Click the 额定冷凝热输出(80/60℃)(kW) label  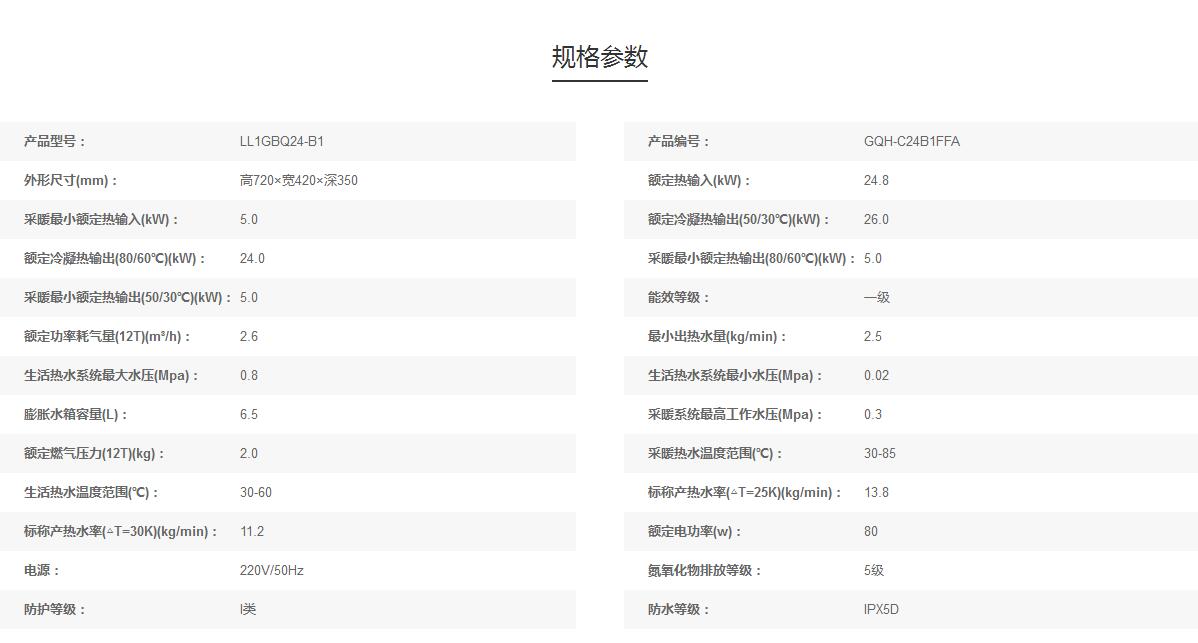(x=115, y=258)
